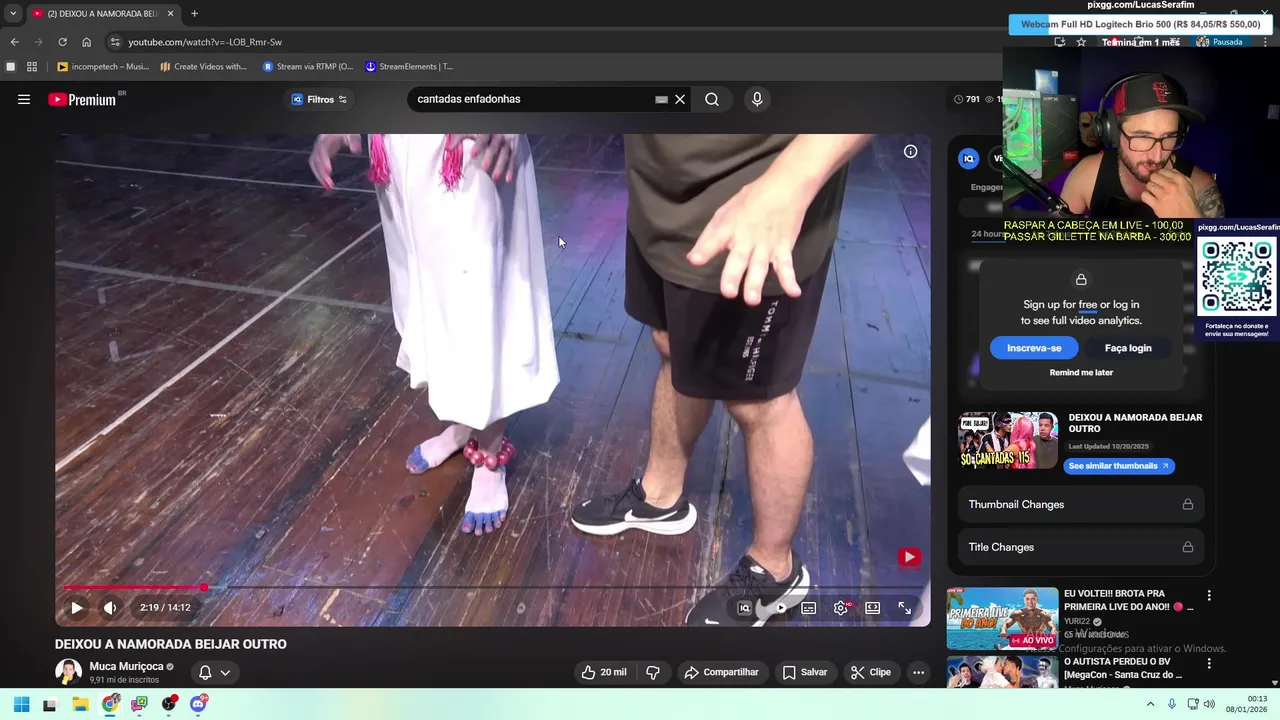This screenshot has height=720, width=1280.
Task: Enter fullscreen mode
Action: click(904, 607)
